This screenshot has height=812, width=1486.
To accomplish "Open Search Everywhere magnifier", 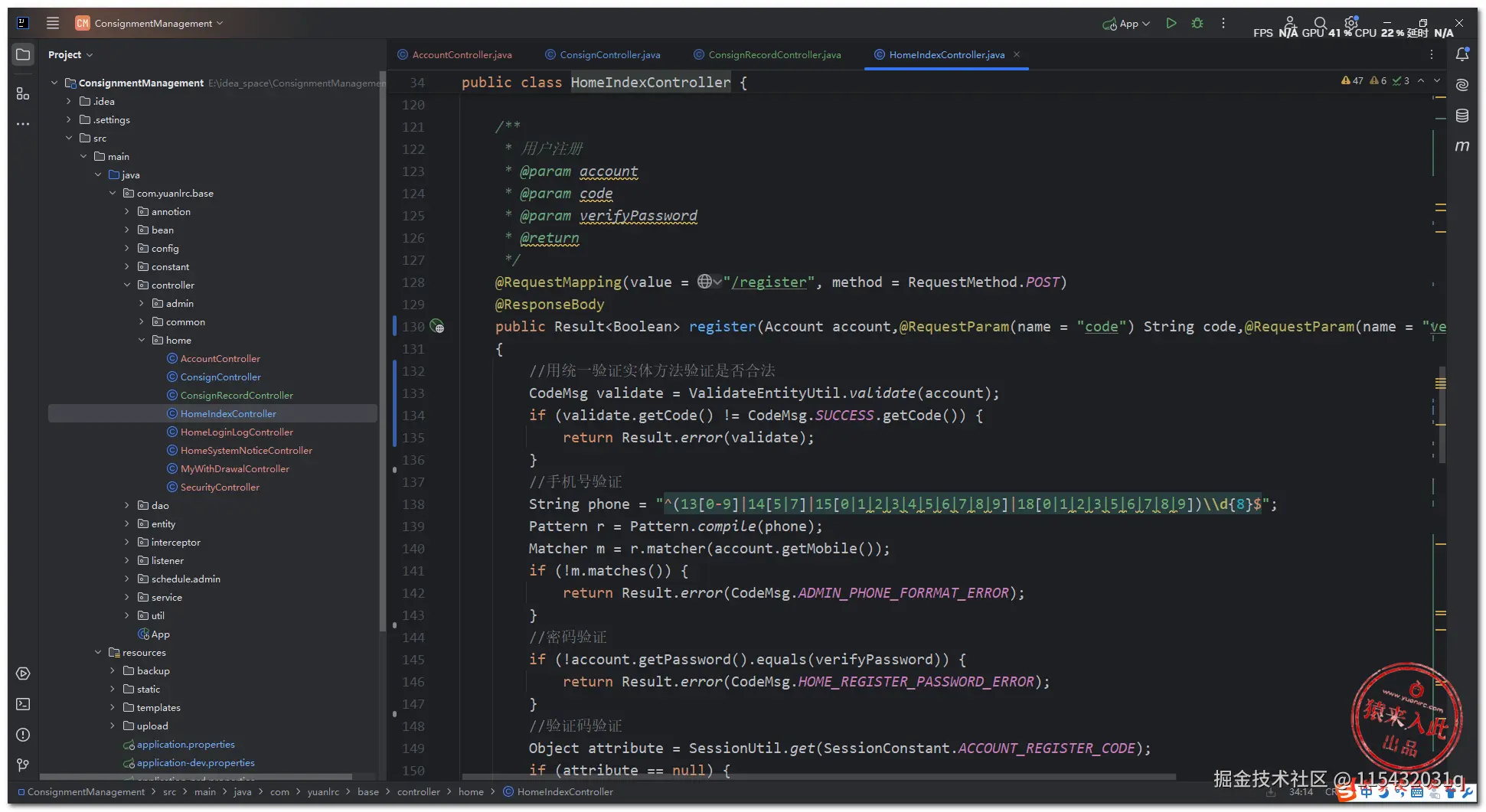I will click(1320, 24).
